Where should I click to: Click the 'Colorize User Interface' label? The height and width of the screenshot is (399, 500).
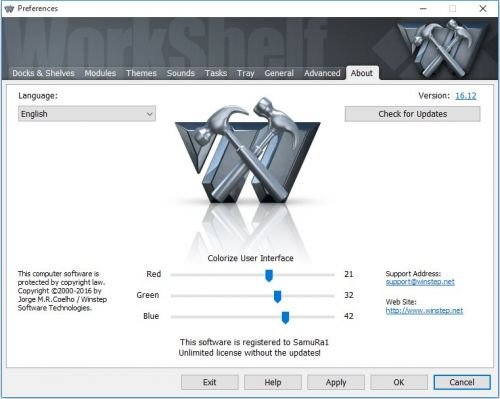pyautogui.click(x=250, y=258)
